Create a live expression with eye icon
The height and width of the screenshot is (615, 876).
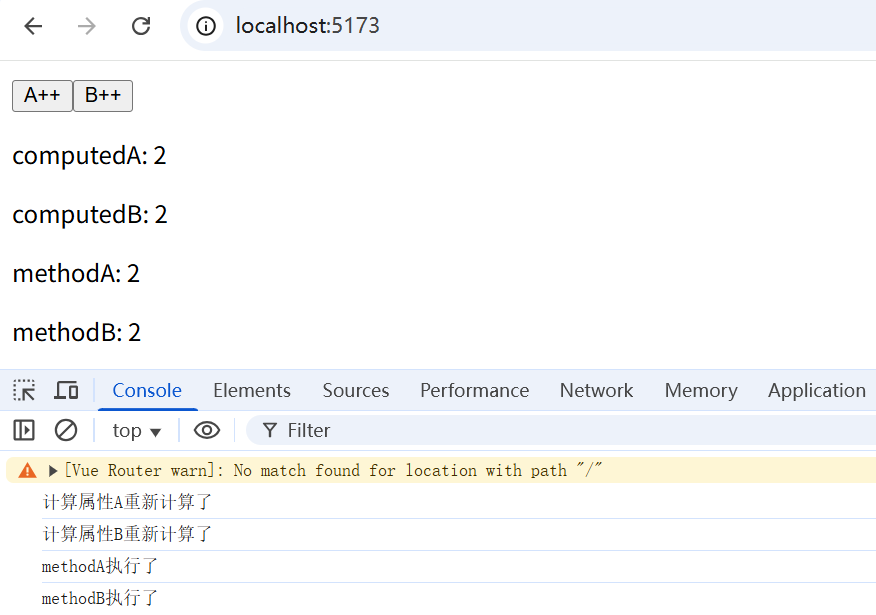coord(207,430)
